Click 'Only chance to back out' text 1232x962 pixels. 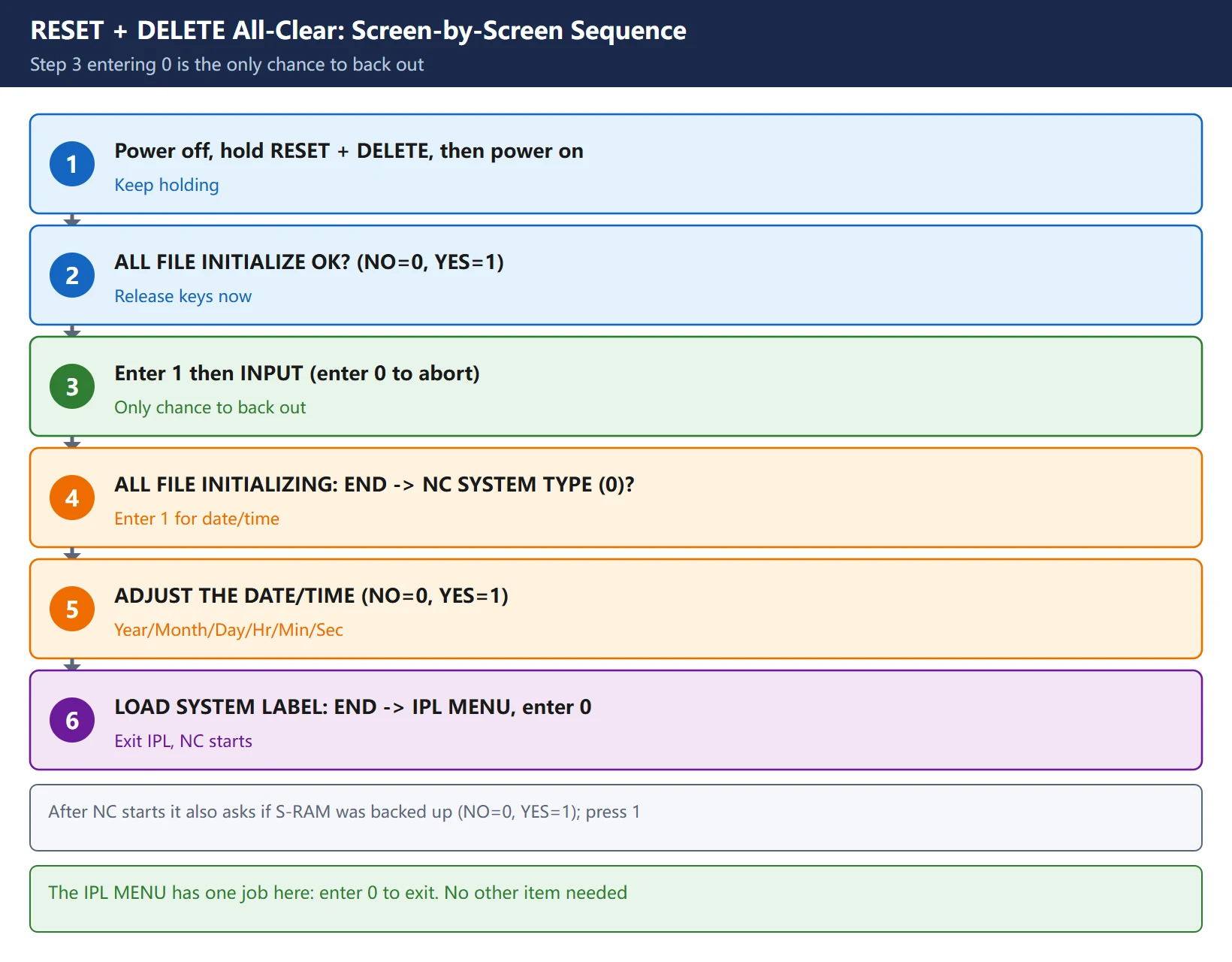210,407
